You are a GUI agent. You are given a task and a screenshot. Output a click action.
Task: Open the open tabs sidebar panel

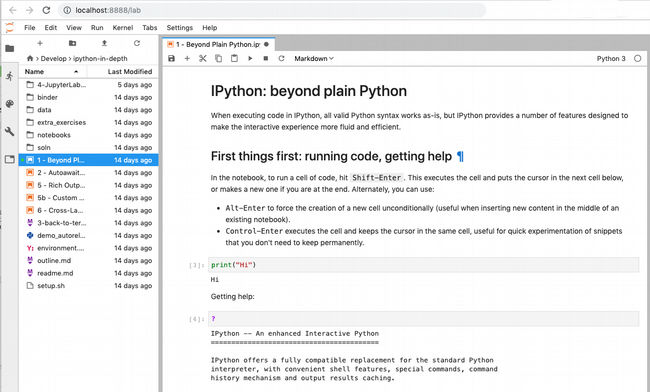(x=10, y=159)
